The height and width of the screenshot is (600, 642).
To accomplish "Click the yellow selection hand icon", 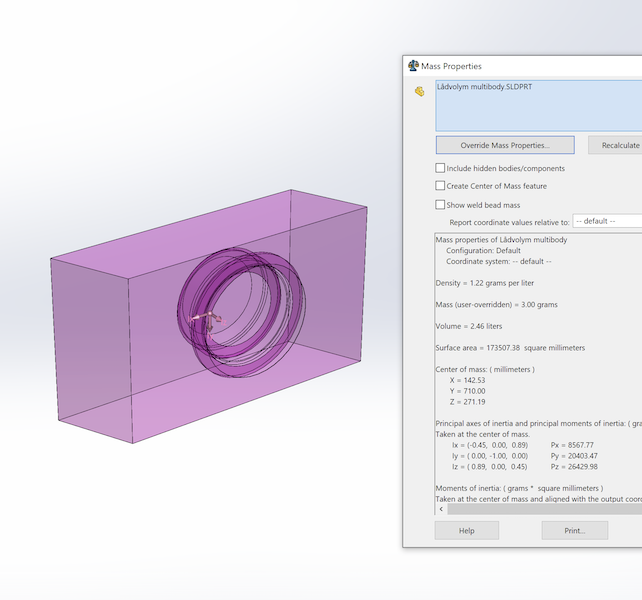I will (x=420, y=92).
